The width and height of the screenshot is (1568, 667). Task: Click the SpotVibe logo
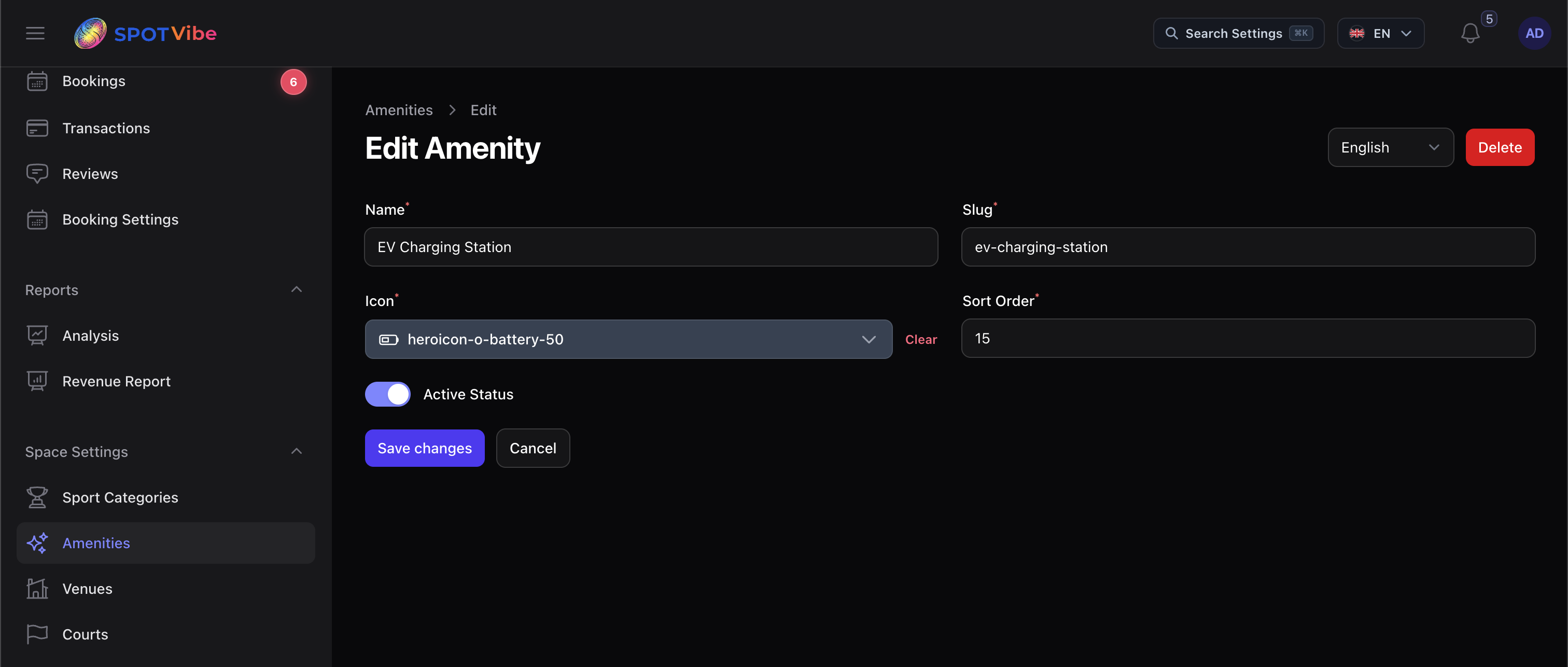[146, 33]
